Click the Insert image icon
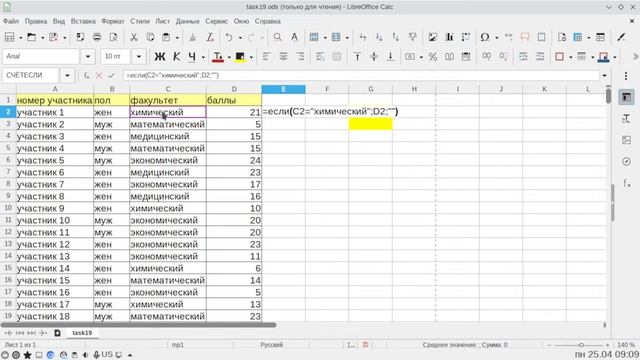This screenshot has height=360, width=640. click(x=433, y=37)
